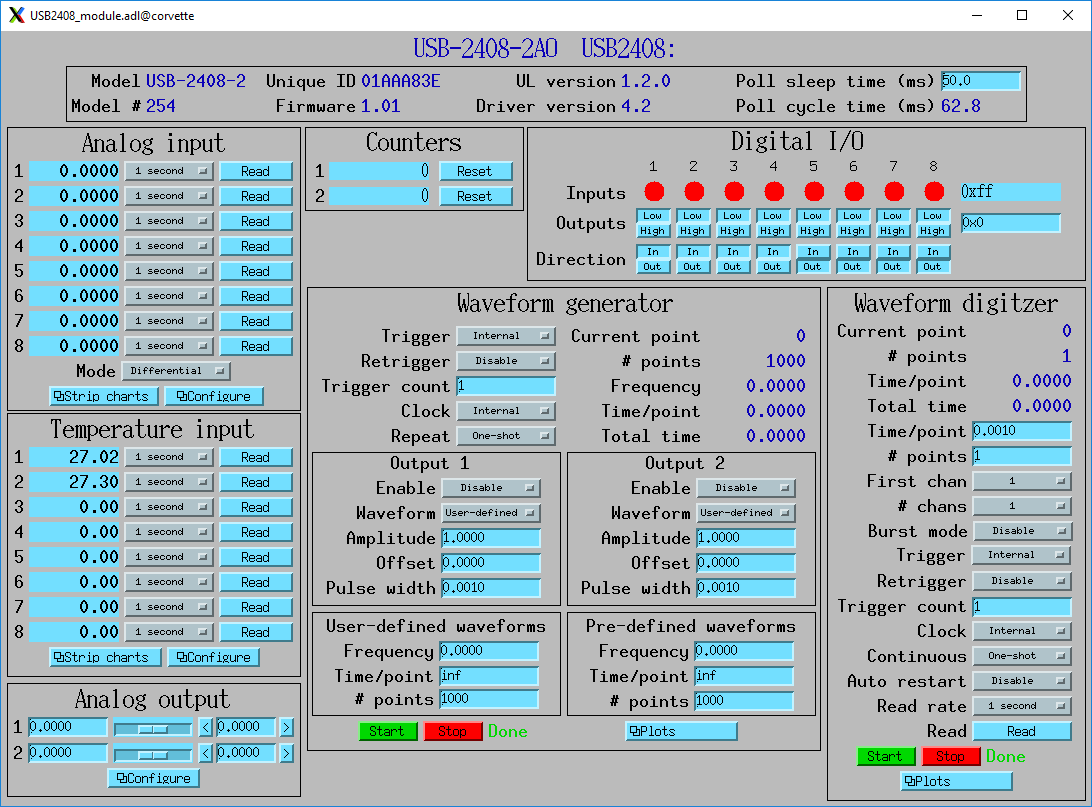Set direction of bit 3 to Out
1092x807 pixels.
tap(733, 266)
